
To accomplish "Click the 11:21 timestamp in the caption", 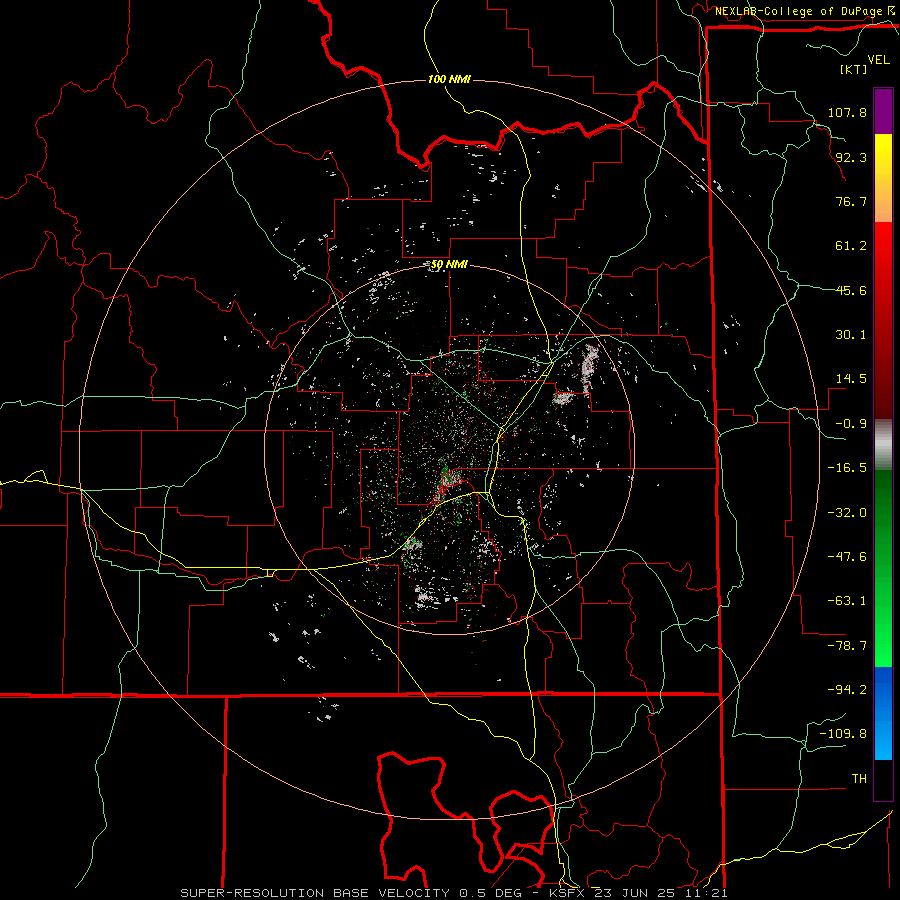I will point(707,893).
